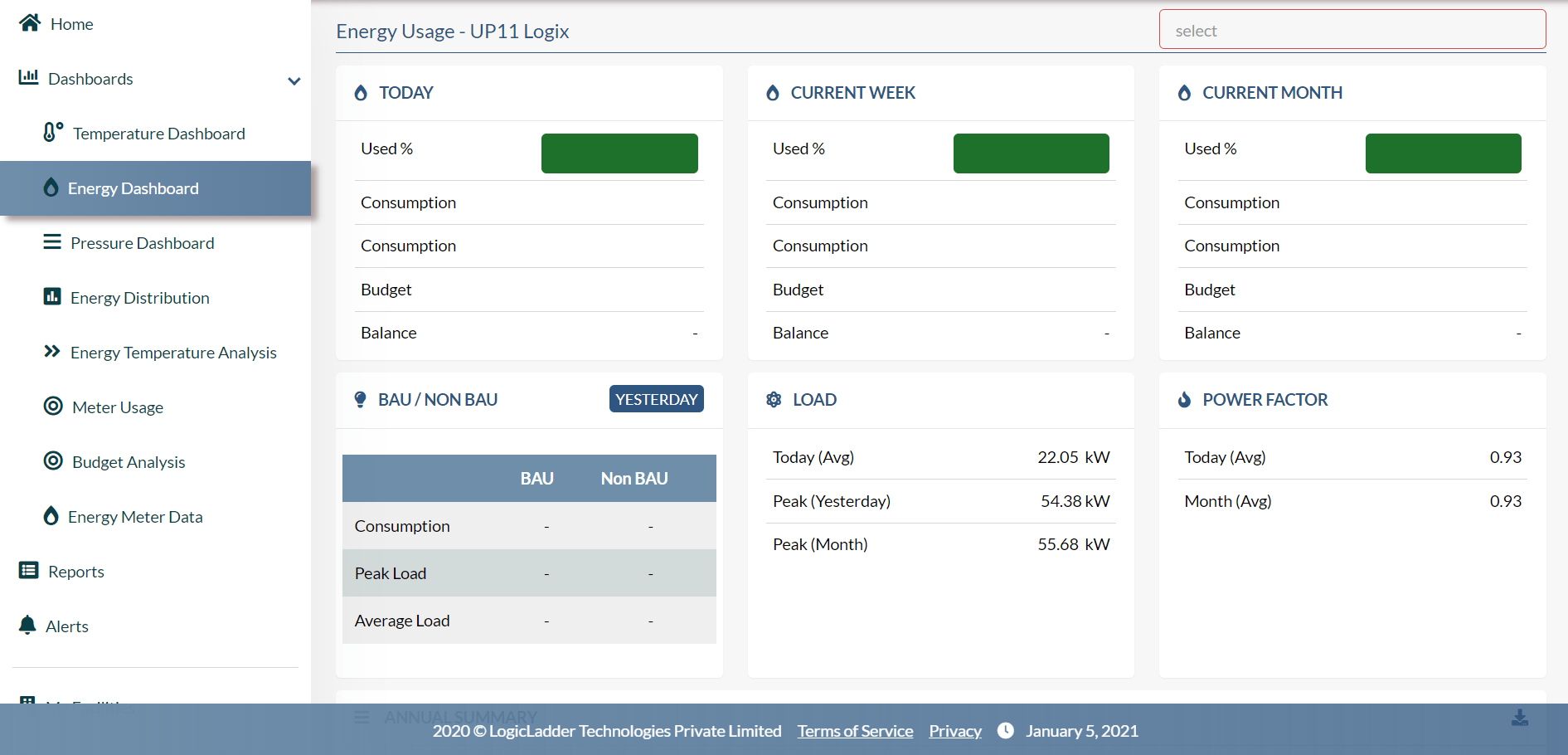Open the select meter dropdown field
Viewport: 1568px width, 755px height.
(x=1352, y=30)
